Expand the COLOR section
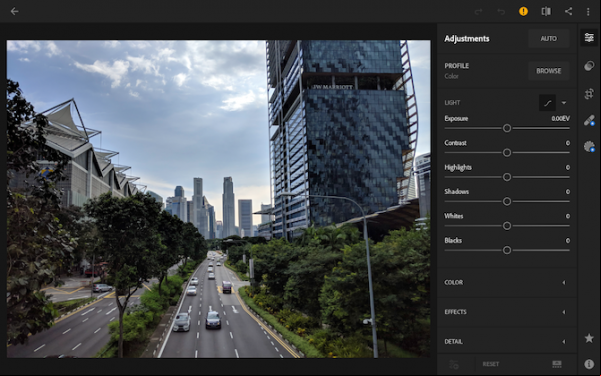 coord(507,282)
